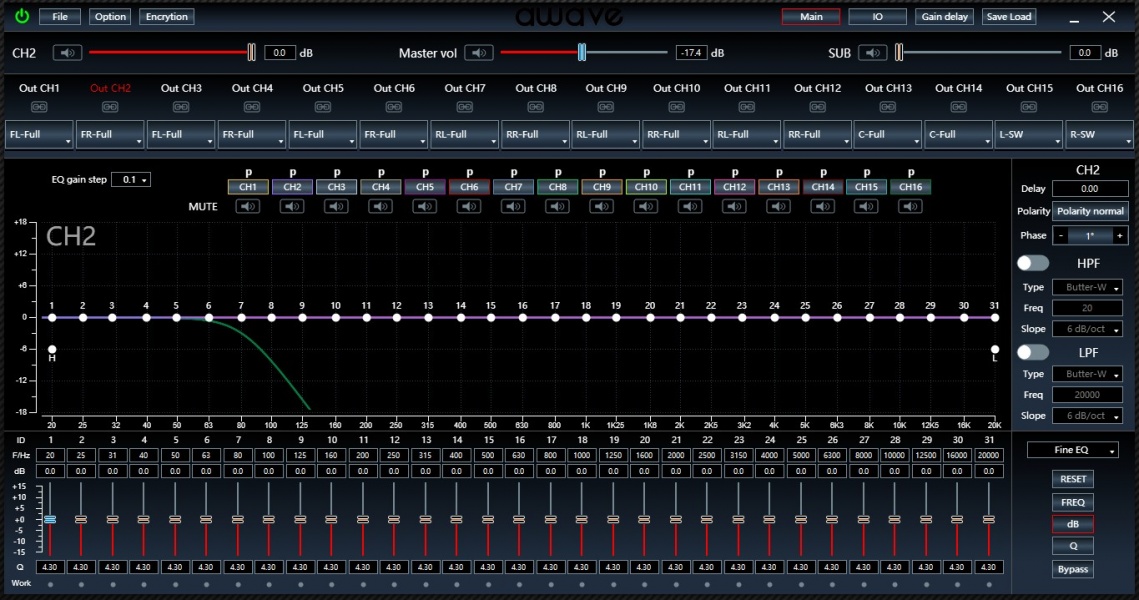Mute CH2 volume speaker icon
Image resolution: width=1139 pixels, height=600 pixels.
(67, 53)
